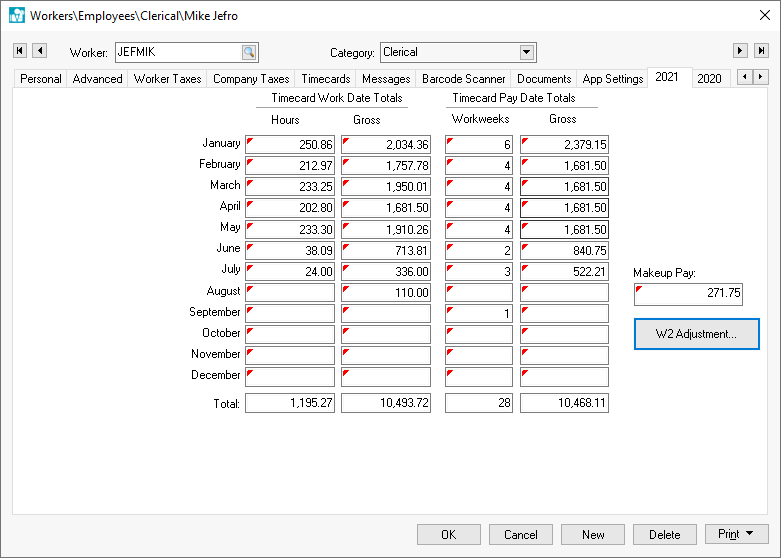Go to the next worker record
The width and height of the screenshot is (781, 558).
(740, 51)
